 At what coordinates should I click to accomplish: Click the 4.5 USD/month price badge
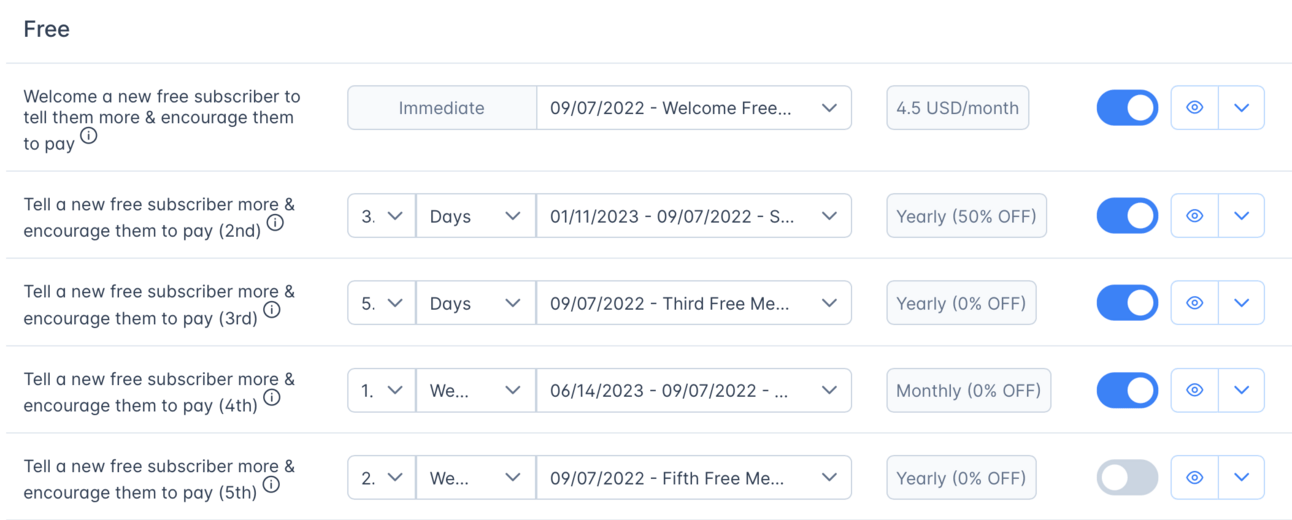point(957,108)
